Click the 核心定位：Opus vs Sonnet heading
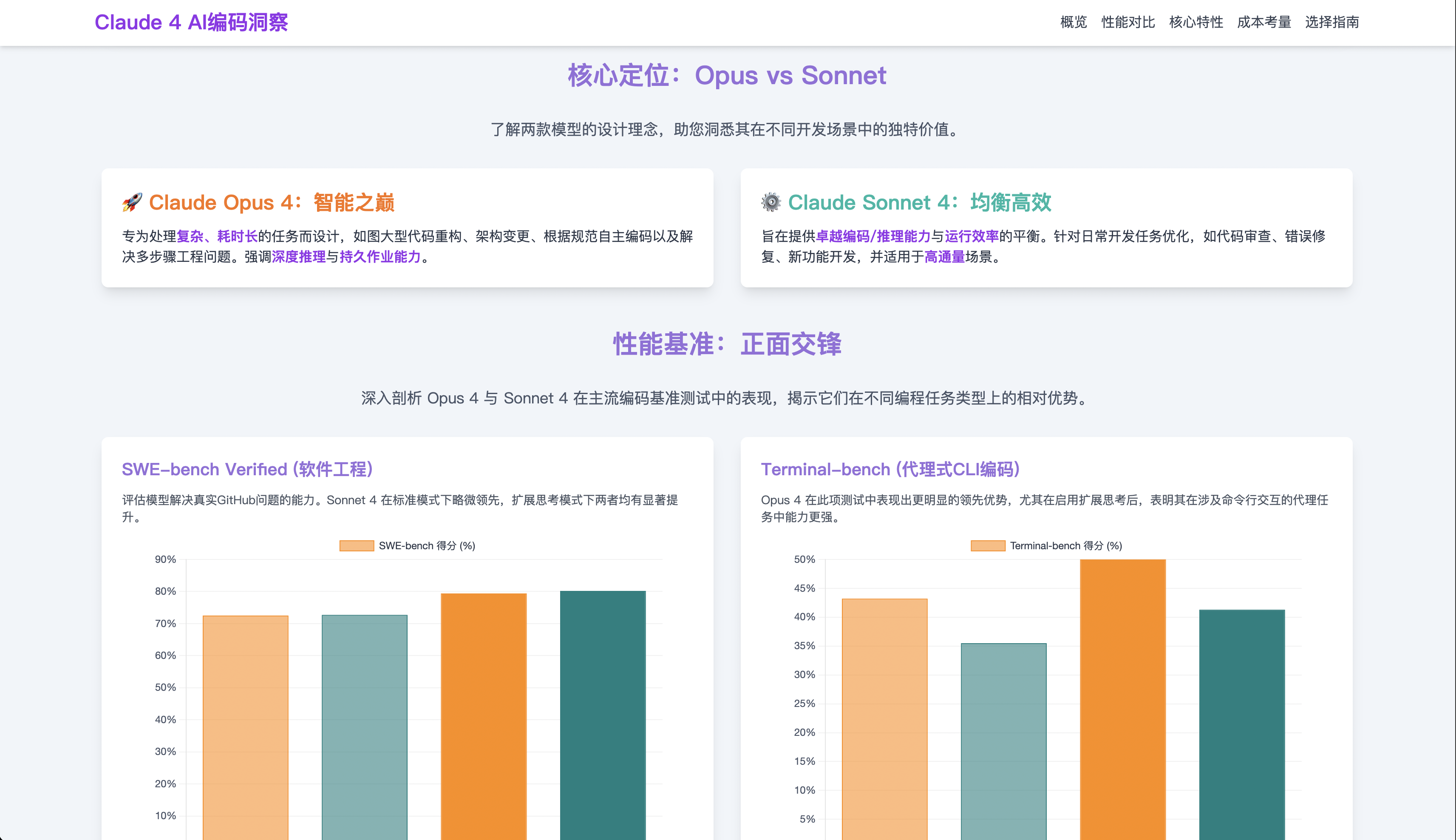 (x=727, y=76)
